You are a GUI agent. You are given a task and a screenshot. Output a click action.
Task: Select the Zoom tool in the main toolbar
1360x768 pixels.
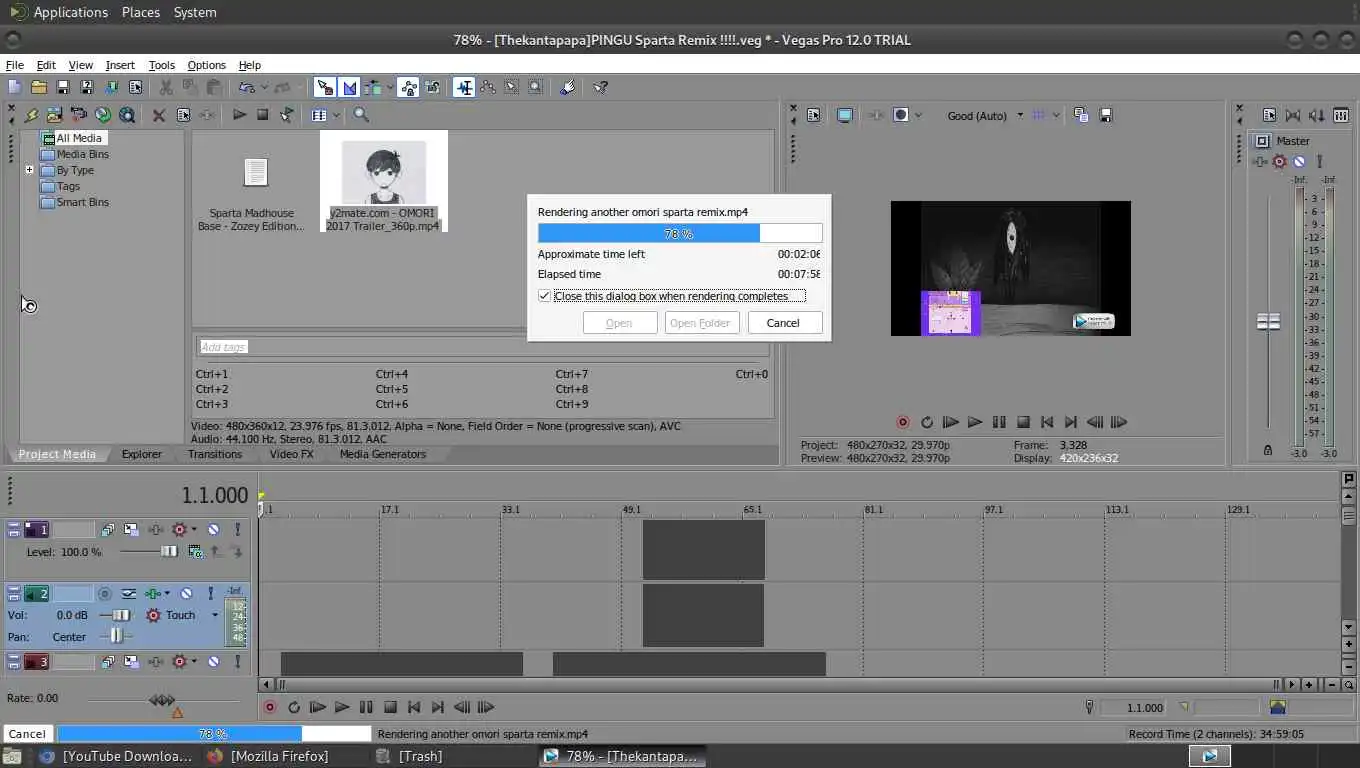(535, 87)
